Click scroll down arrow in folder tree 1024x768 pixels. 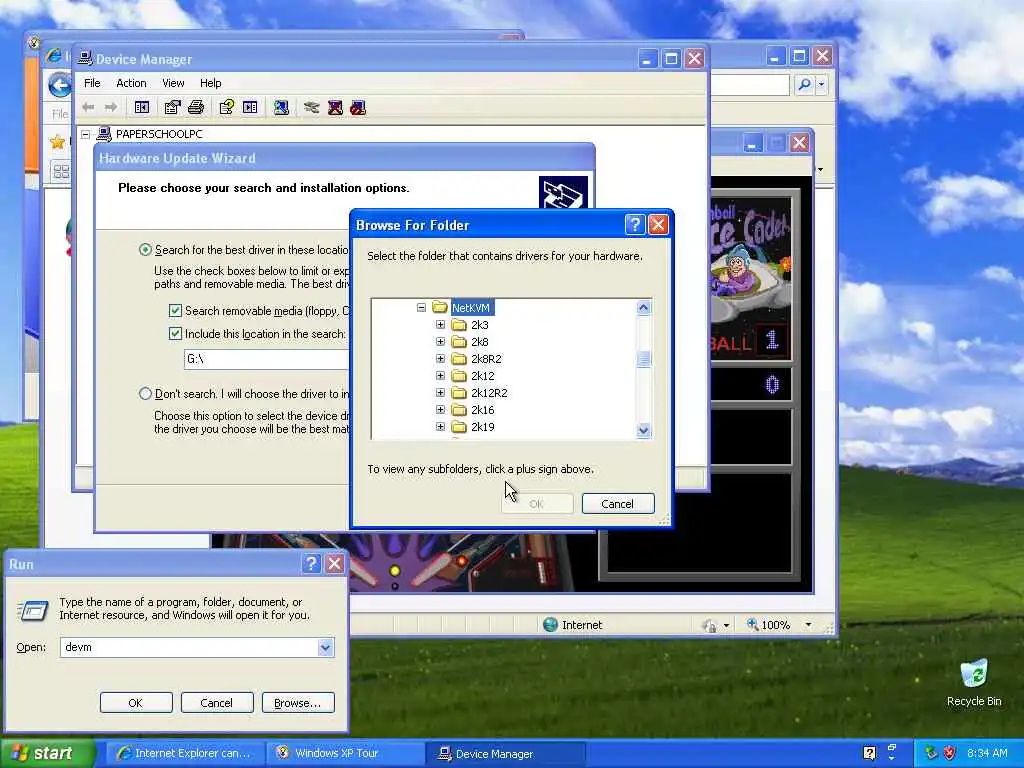click(643, 430)
